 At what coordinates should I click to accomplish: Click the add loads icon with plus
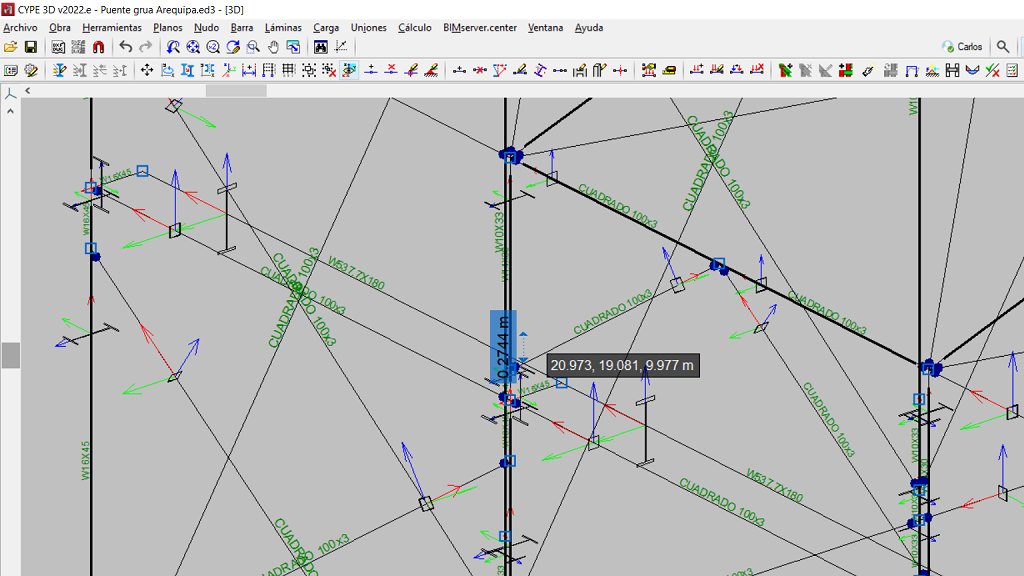(x=697, y=70)
